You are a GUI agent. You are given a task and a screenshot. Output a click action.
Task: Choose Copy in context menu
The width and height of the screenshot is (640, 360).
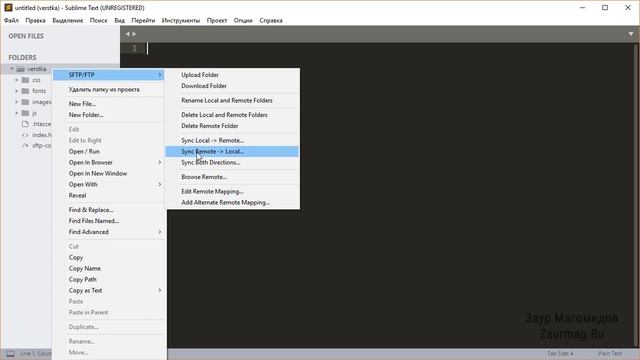(x=109, y=258)
